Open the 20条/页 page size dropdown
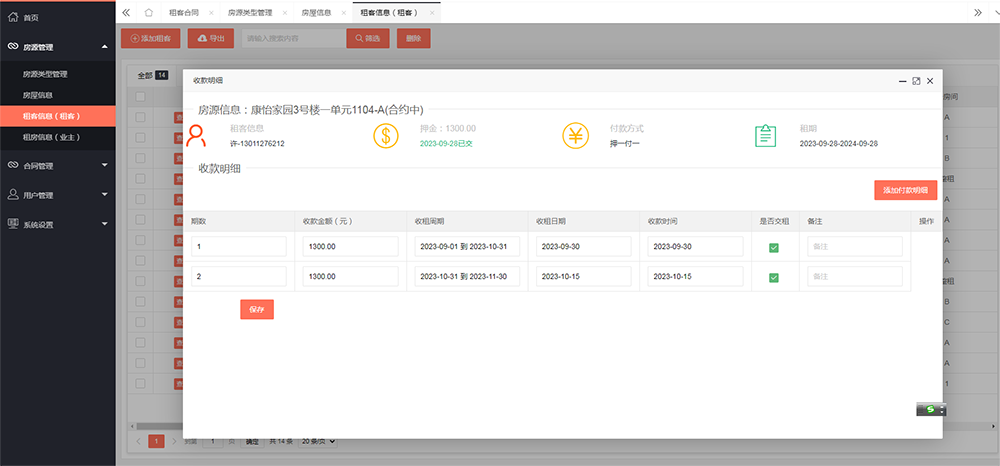This screenshot has width=1000, height=466. [319, 441]
